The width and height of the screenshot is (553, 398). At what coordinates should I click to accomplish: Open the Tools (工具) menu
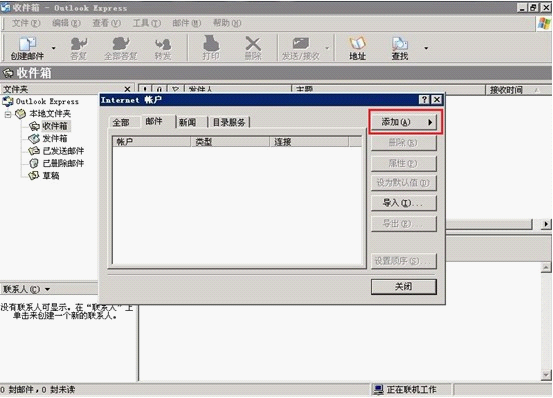(147, 23)
